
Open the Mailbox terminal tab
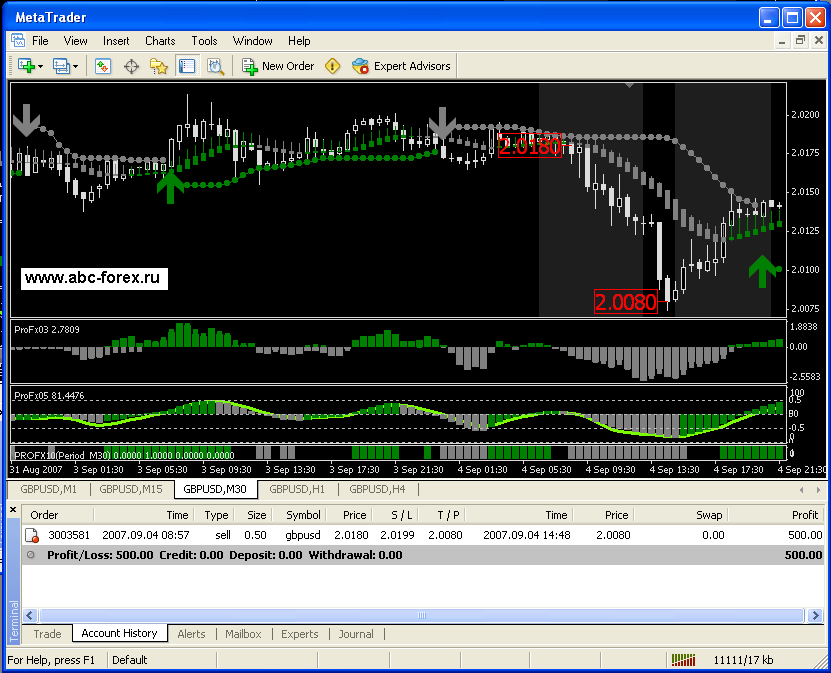[x=243, y=634]
